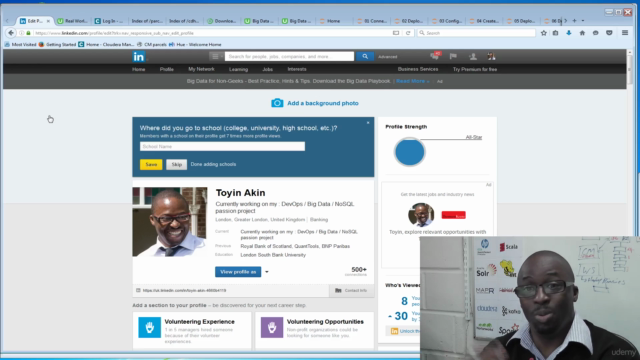Open the Learning menu item
The height and width of the screenshot is (360, 640).
coord(238,69)
